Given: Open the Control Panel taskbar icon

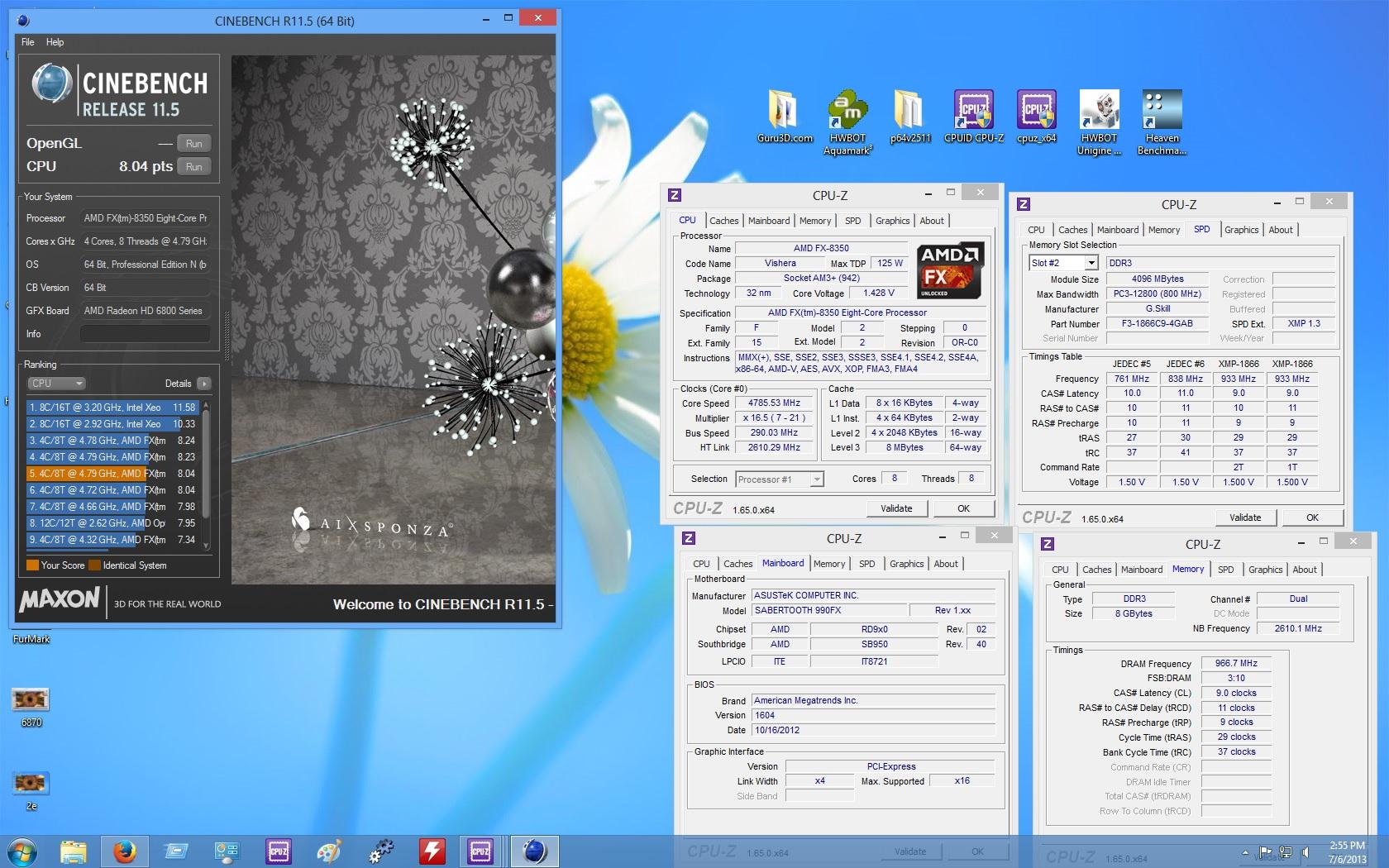Looking at the screenshot, I should (227, 851).
